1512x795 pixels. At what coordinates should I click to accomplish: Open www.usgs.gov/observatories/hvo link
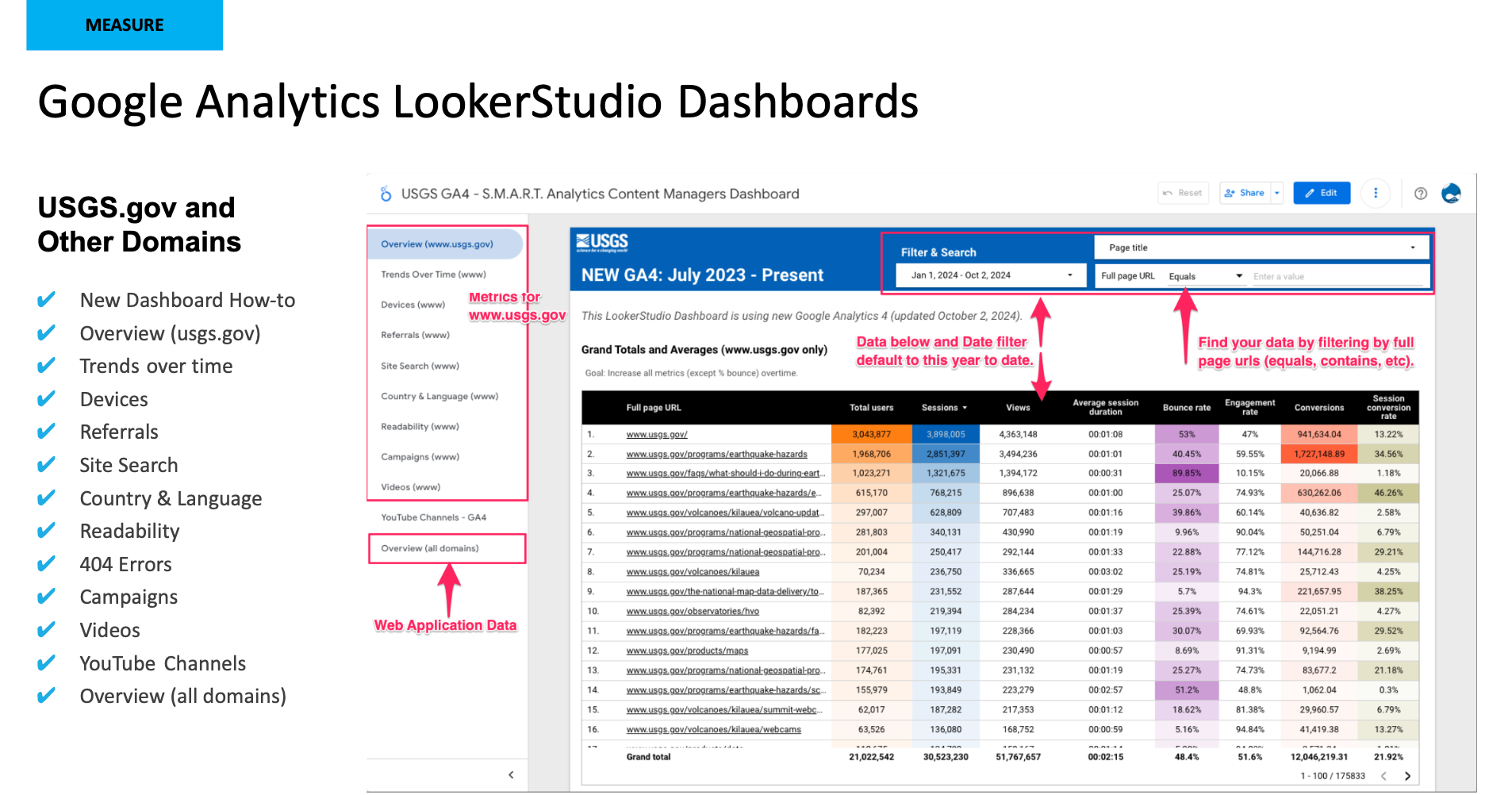pos(693,612)
